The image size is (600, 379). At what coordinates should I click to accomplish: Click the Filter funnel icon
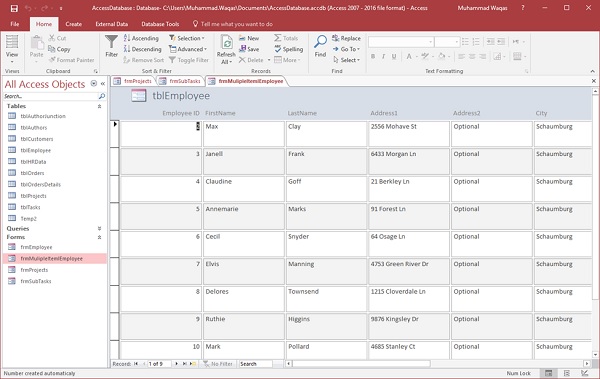click(111, 42)
